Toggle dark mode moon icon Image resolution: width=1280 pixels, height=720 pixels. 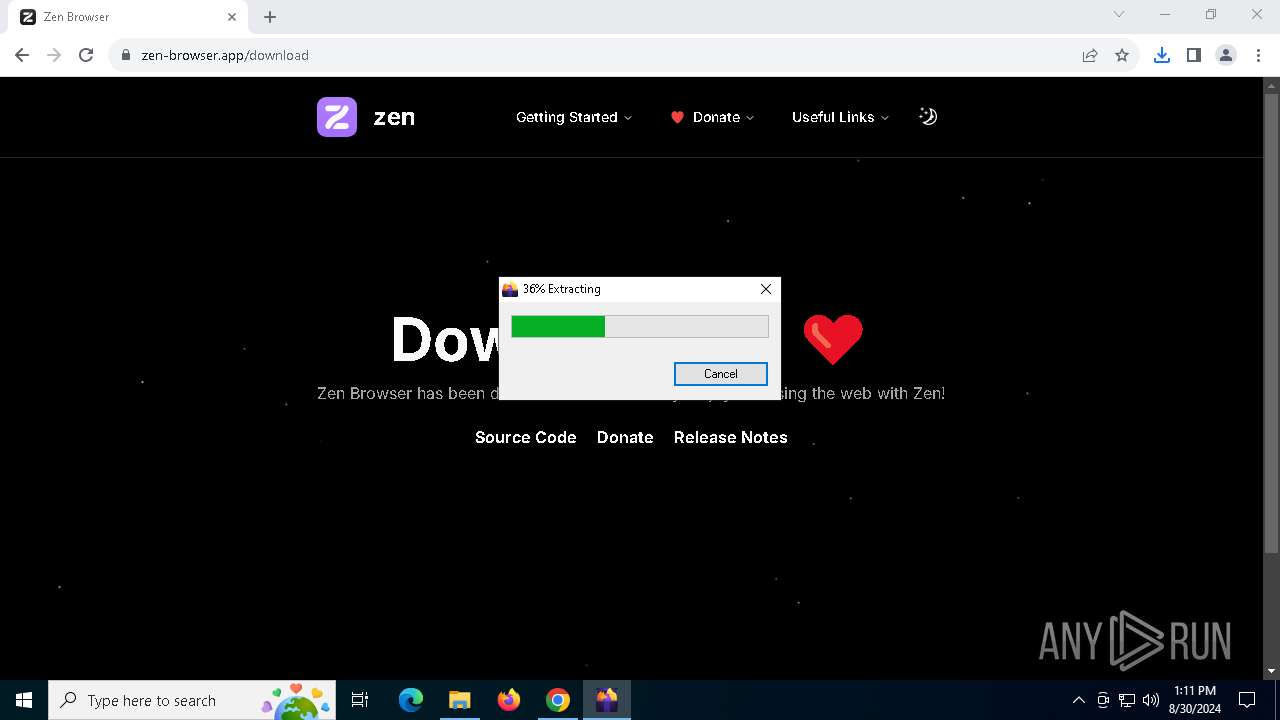(x=928, y=117)
